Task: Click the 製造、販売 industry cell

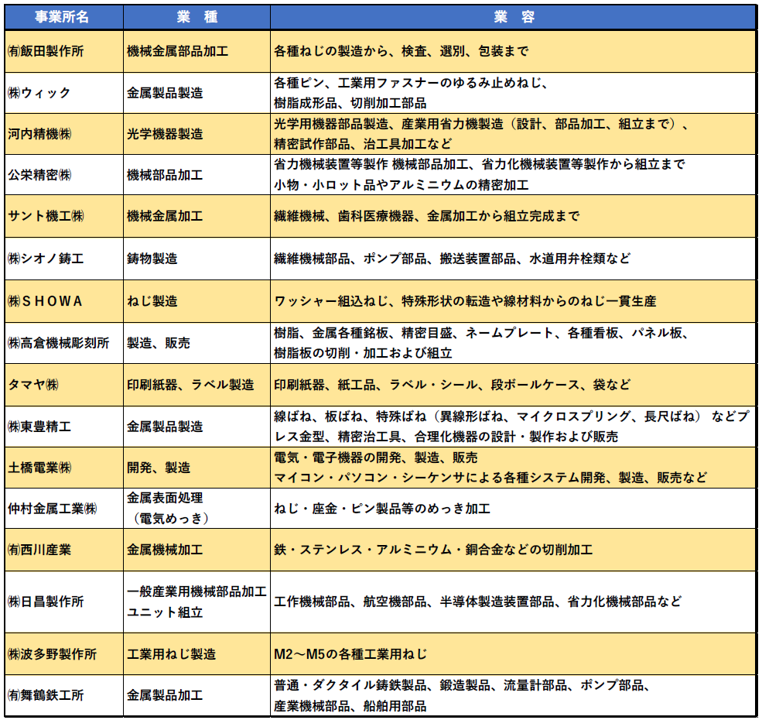Action: (197, 343)
